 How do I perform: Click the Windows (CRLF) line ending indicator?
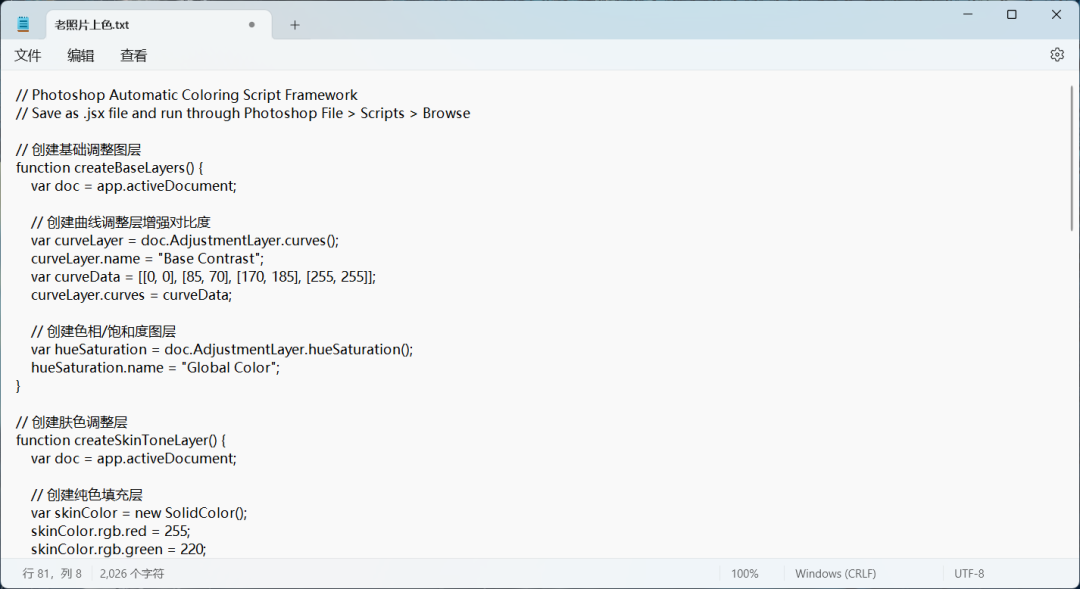pos(835,574)
